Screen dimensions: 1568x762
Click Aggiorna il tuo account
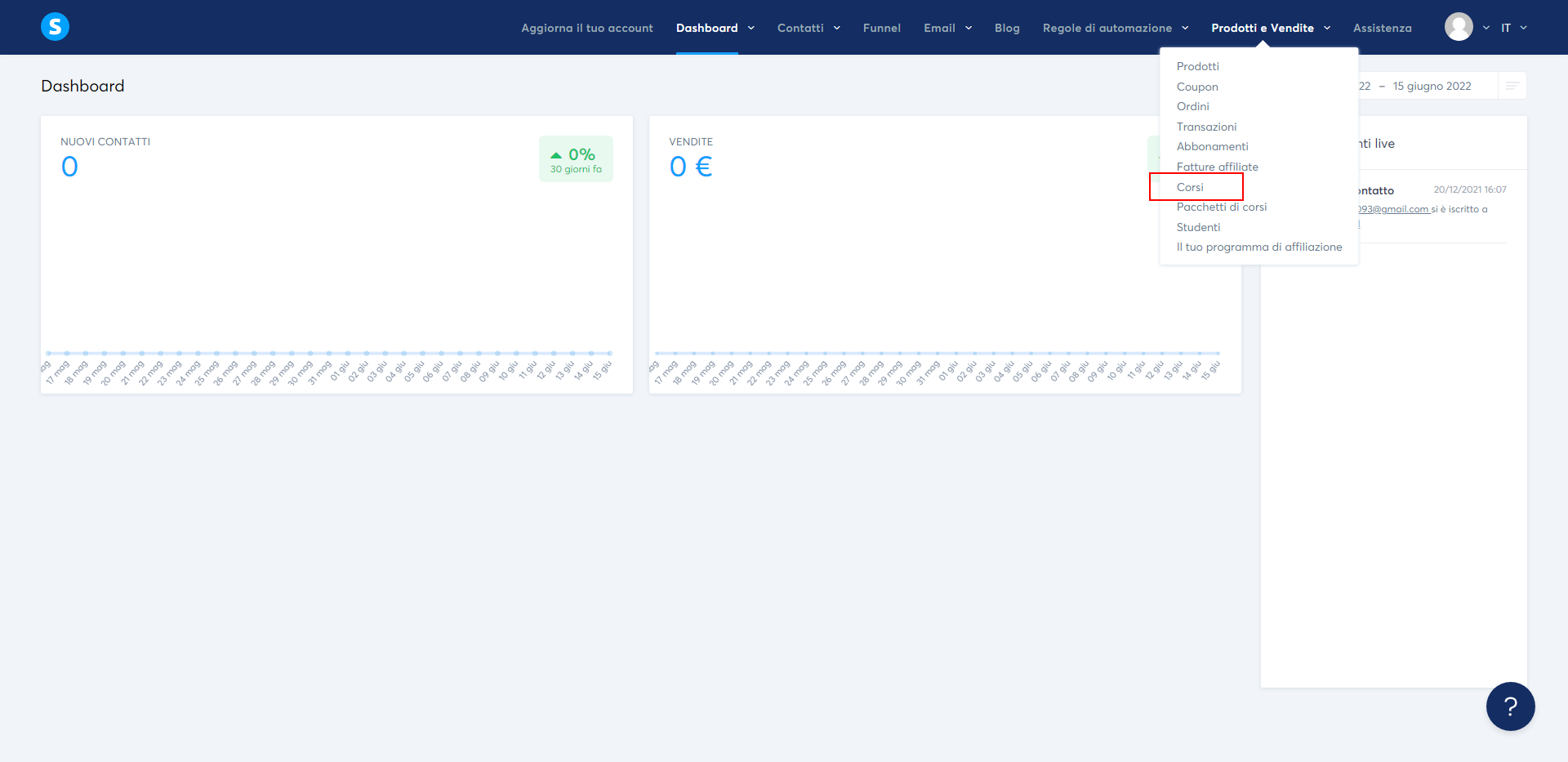pyautogui.click(x=587, y=27)
